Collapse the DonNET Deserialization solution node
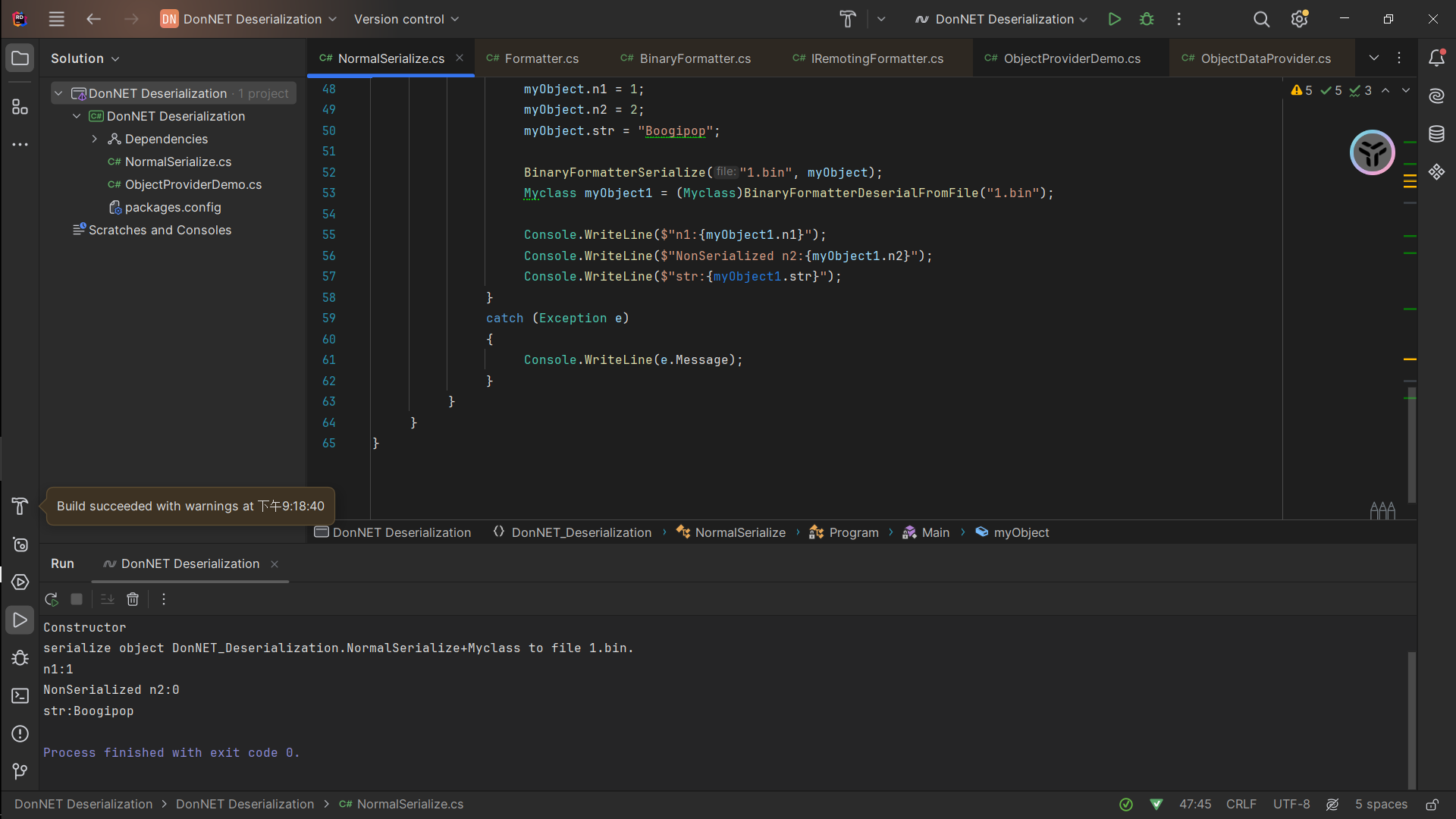 (x=58, y=93)
